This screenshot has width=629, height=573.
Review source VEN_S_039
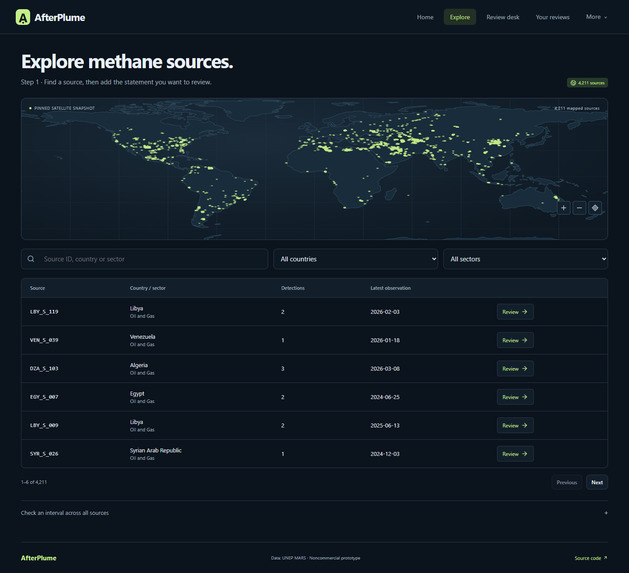515,340
